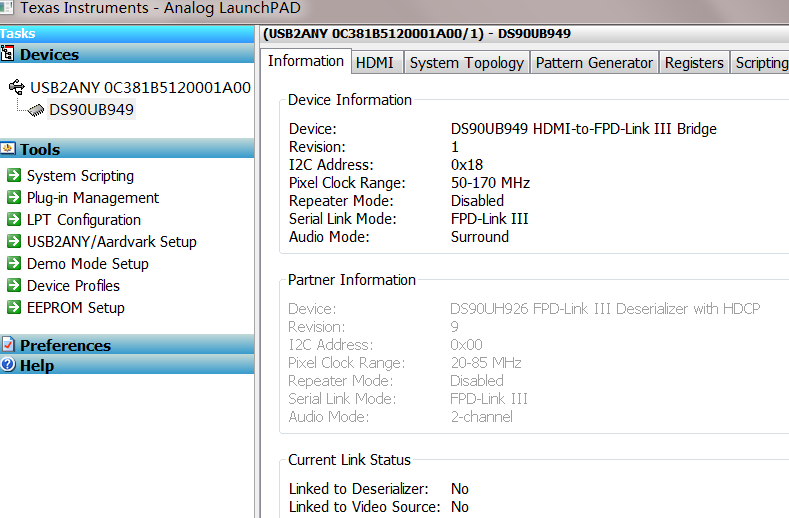Click the device Revision value 1
This screenshot has height=518, width=789.
coord(455,146)
